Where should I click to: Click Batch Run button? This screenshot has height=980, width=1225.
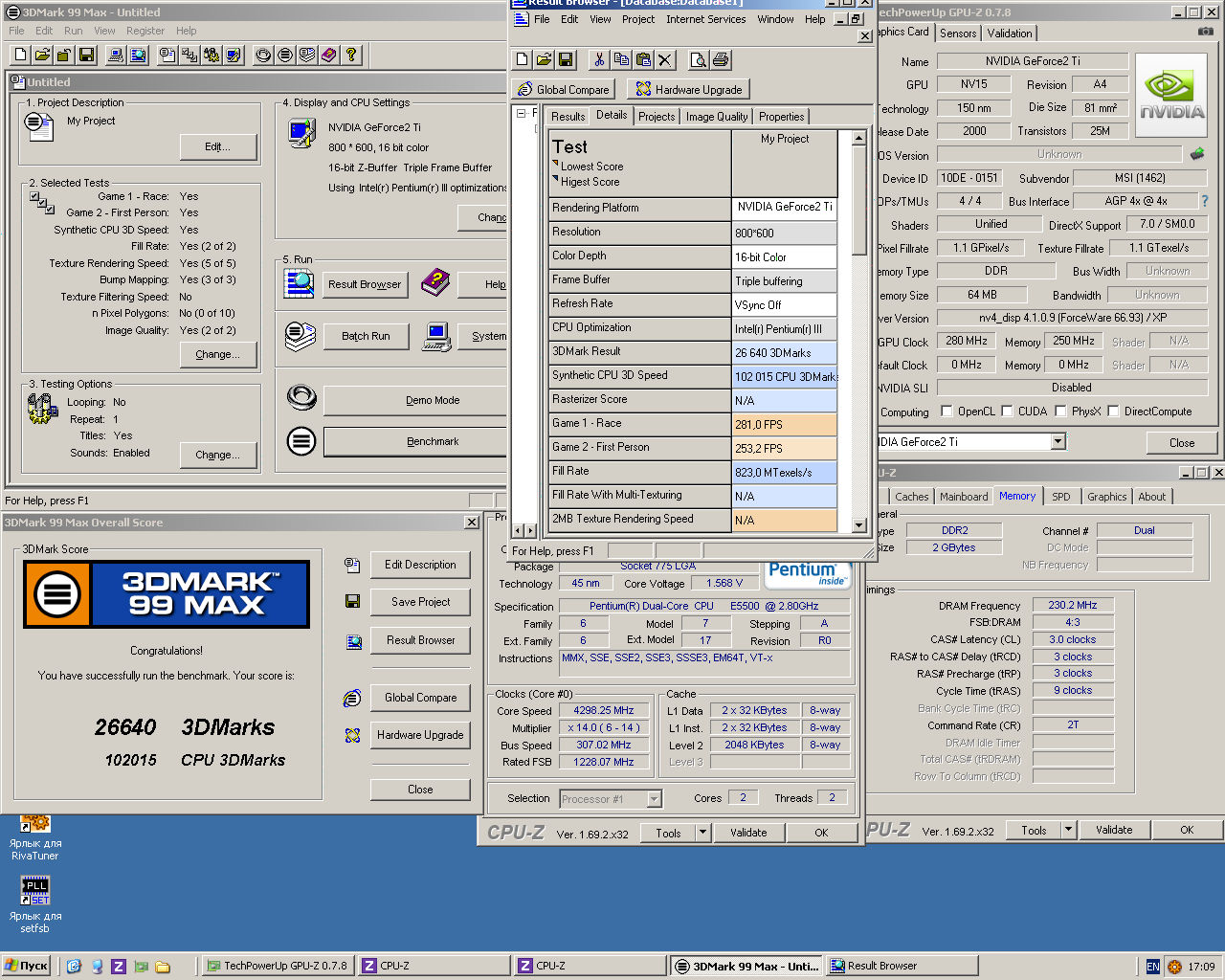tap(366, 337)
